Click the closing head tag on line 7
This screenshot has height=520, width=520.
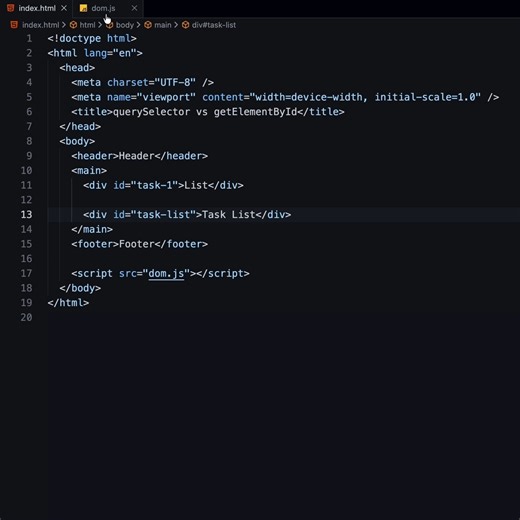point(80,126)
